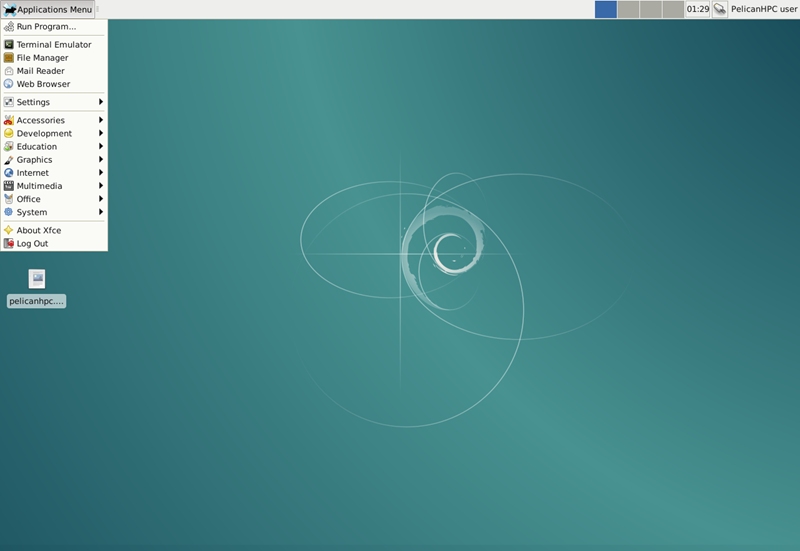Expand the Education submenu arrow

click(x=101, y=146)
